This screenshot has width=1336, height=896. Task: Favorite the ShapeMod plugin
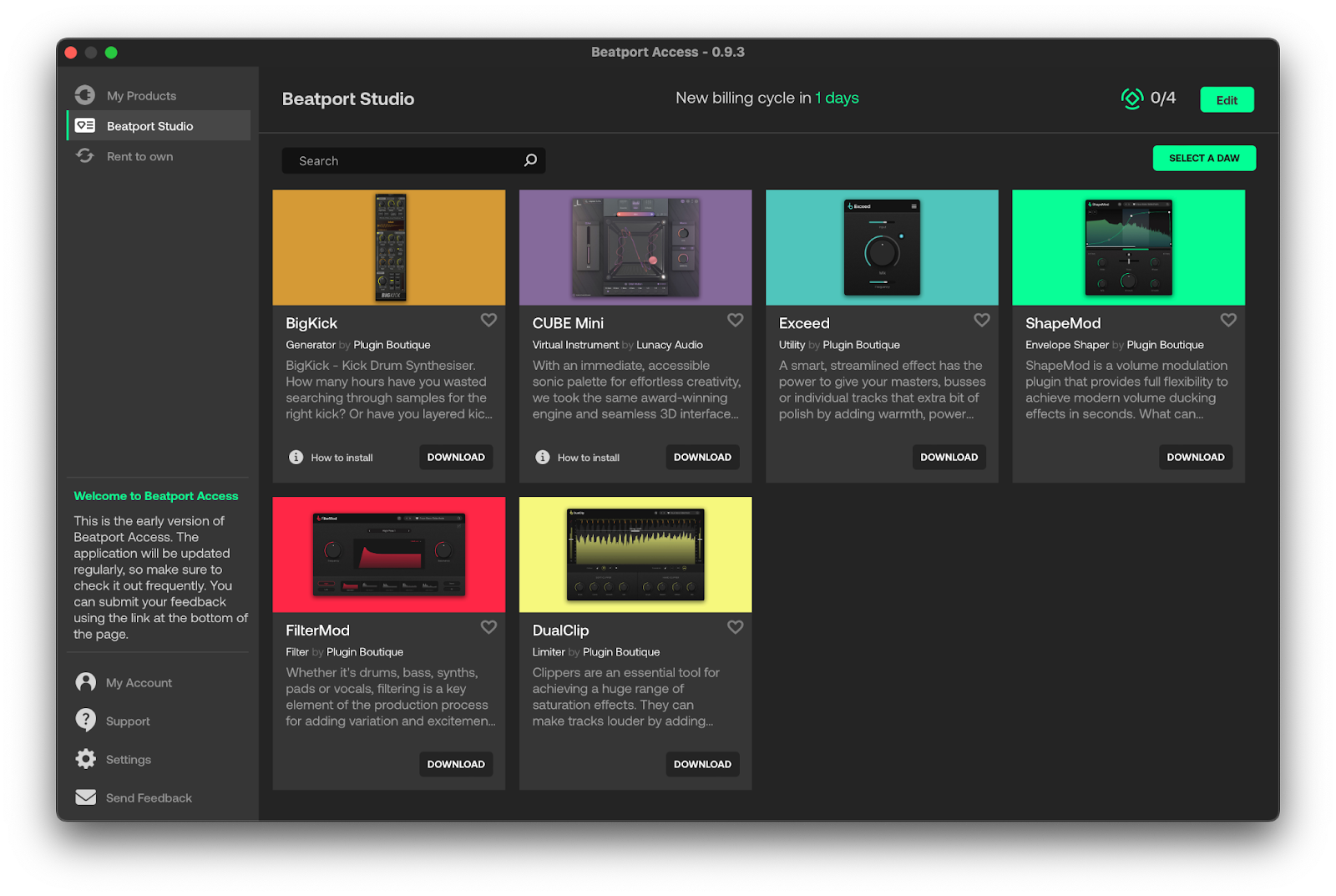[x=1227, y=320]
